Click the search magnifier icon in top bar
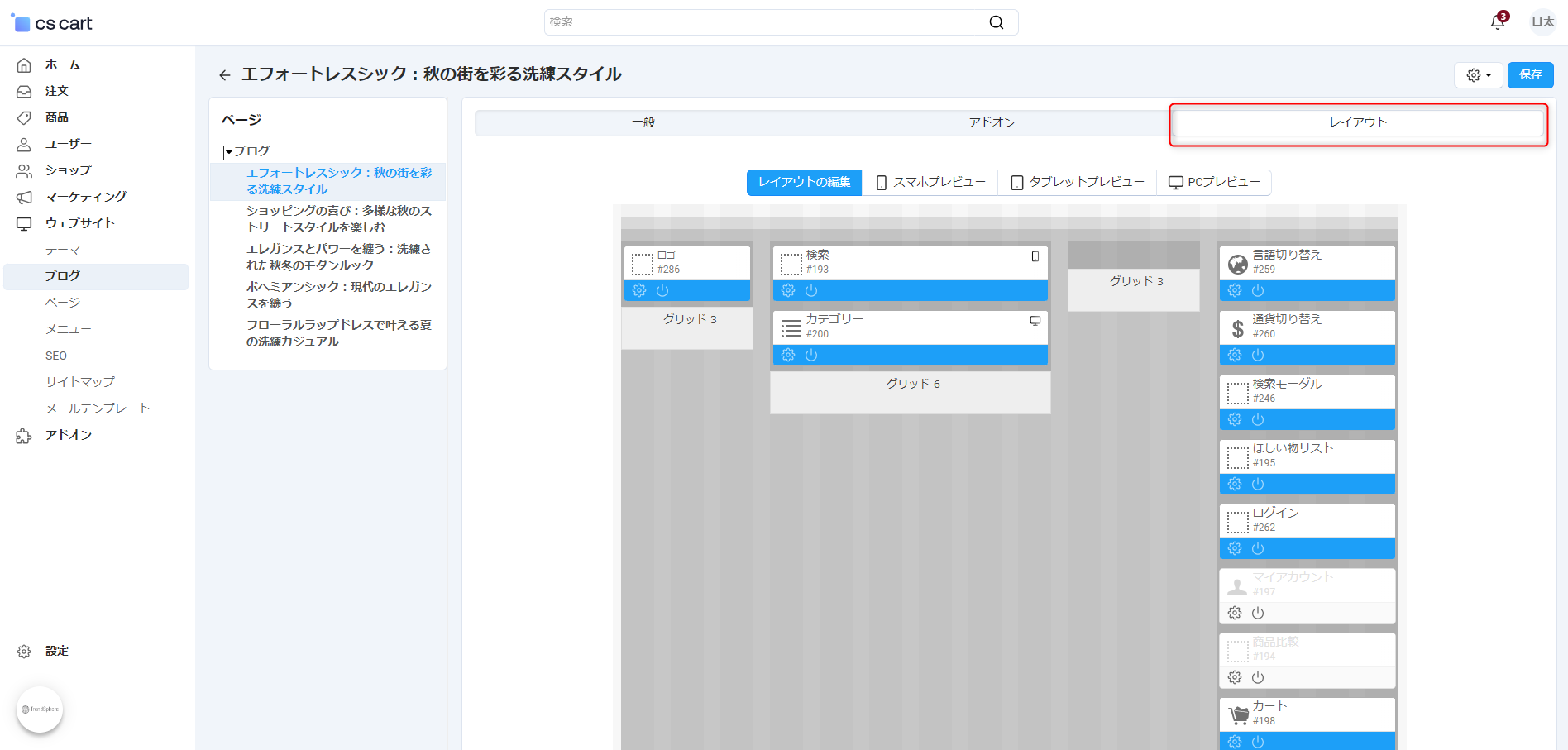 pyautogui.click(x=997, y=22)
